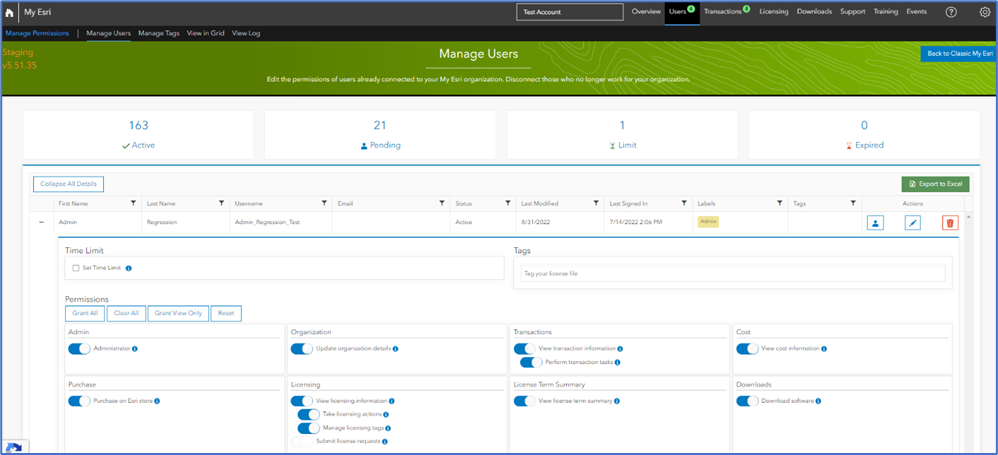The width and height of the screenshot is (998, 455).
Task: Open the Licensing top menu item
Action: (x=774, y=11)
